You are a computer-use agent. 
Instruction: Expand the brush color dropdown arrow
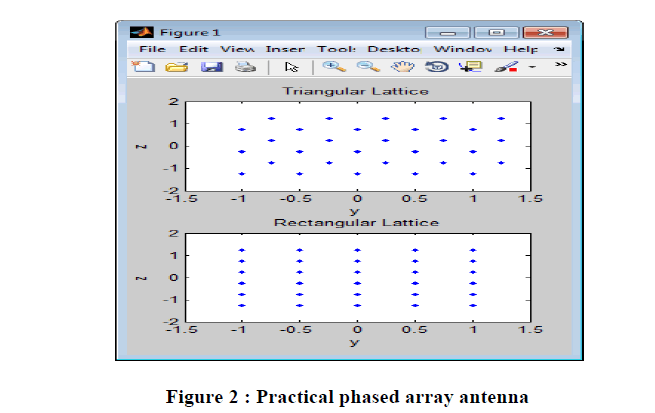coord(532,67)
